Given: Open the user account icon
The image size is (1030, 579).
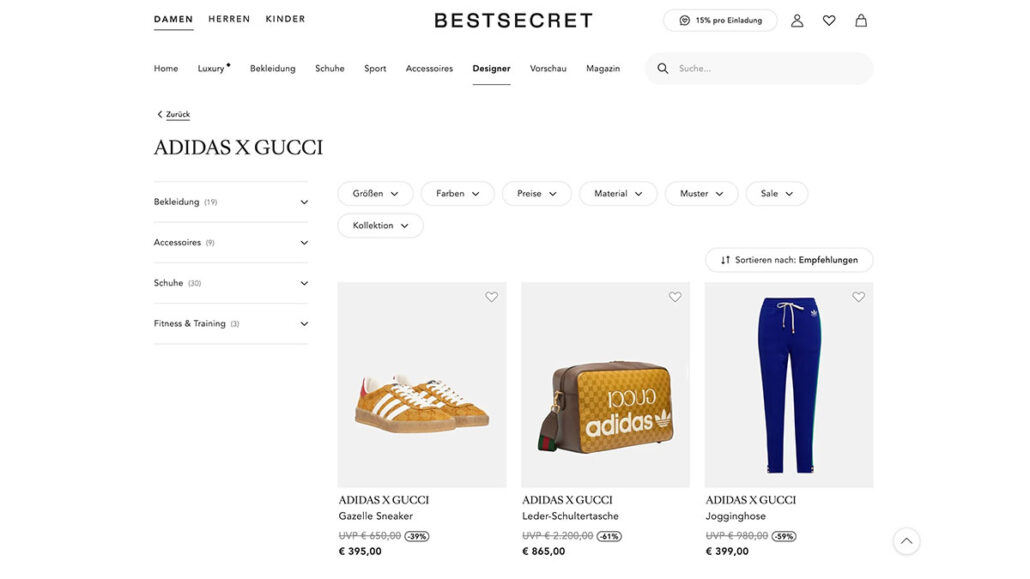Looking at the screenshot, I should (x=797, y=20).
